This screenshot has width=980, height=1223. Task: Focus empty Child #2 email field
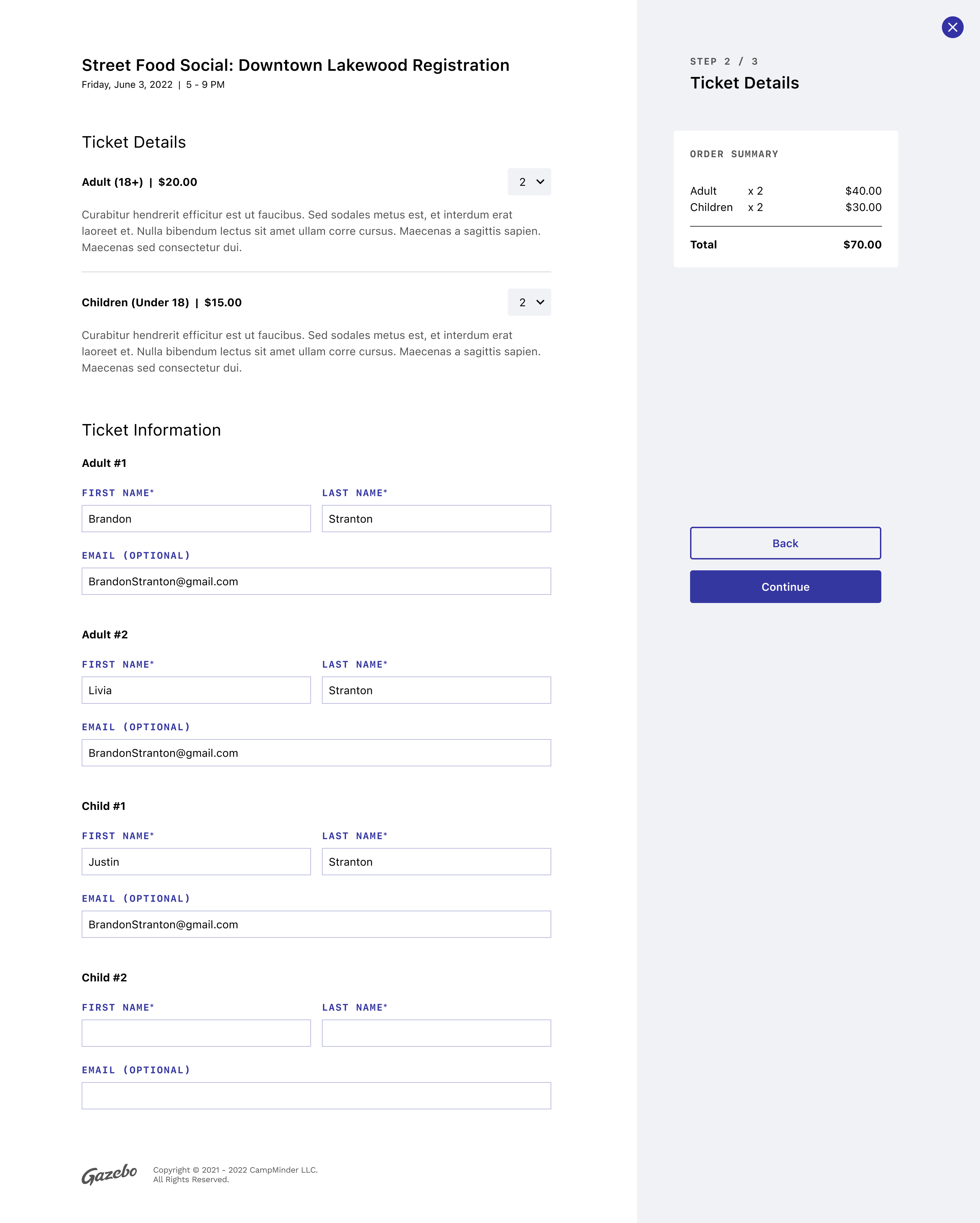[316, 1095]
